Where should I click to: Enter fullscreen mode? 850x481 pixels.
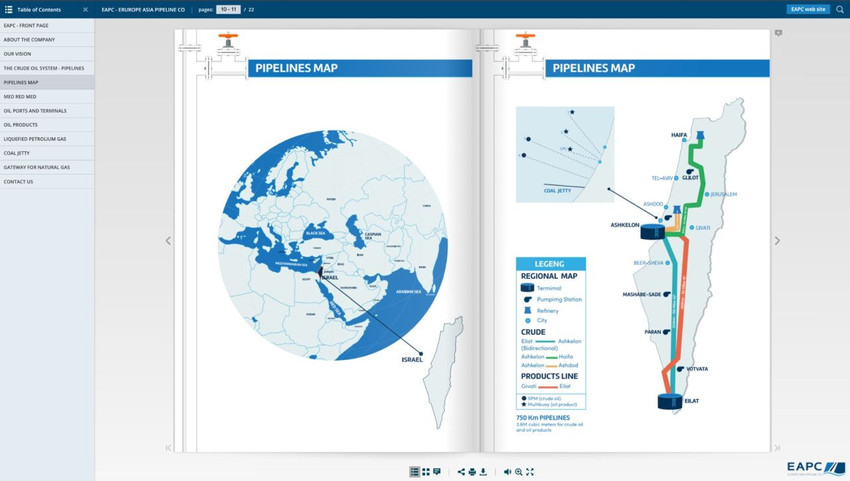tap(530, 472)
